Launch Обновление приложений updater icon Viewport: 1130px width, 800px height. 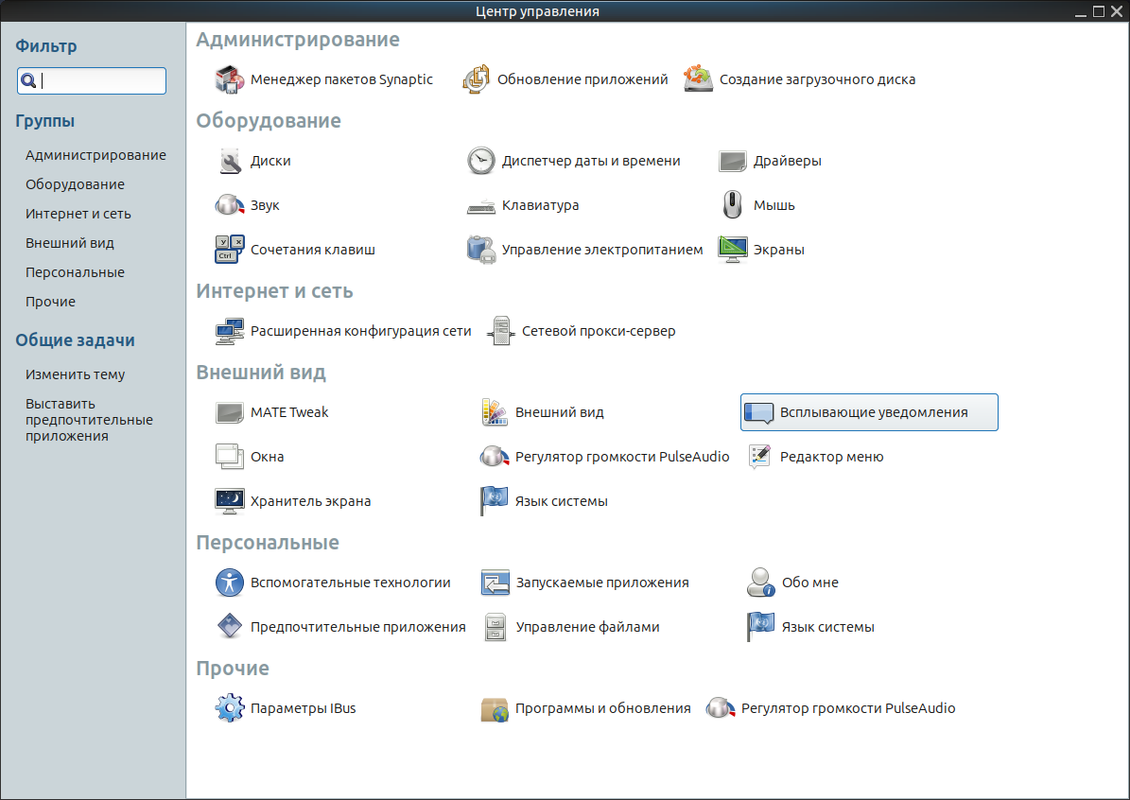click(476, 79)
